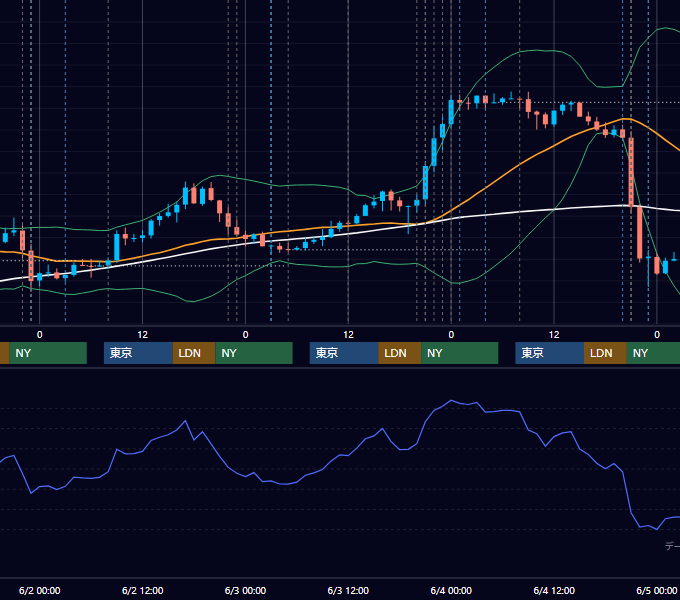Select the 6/3 12:00 date label
Image resolution: width=680 pixels, height=600 pixels.
pos(348,590)
